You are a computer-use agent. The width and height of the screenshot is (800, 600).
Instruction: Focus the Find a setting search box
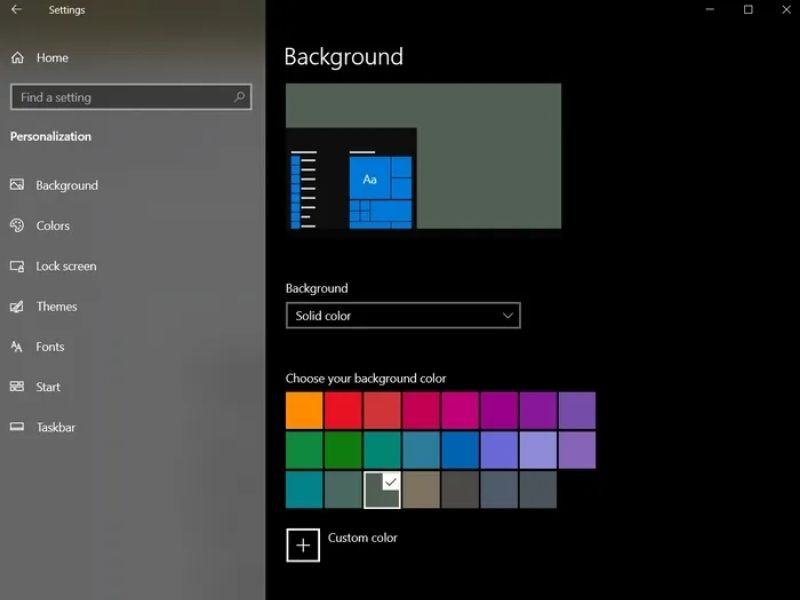pyautogui.click(x=131, y=97)
